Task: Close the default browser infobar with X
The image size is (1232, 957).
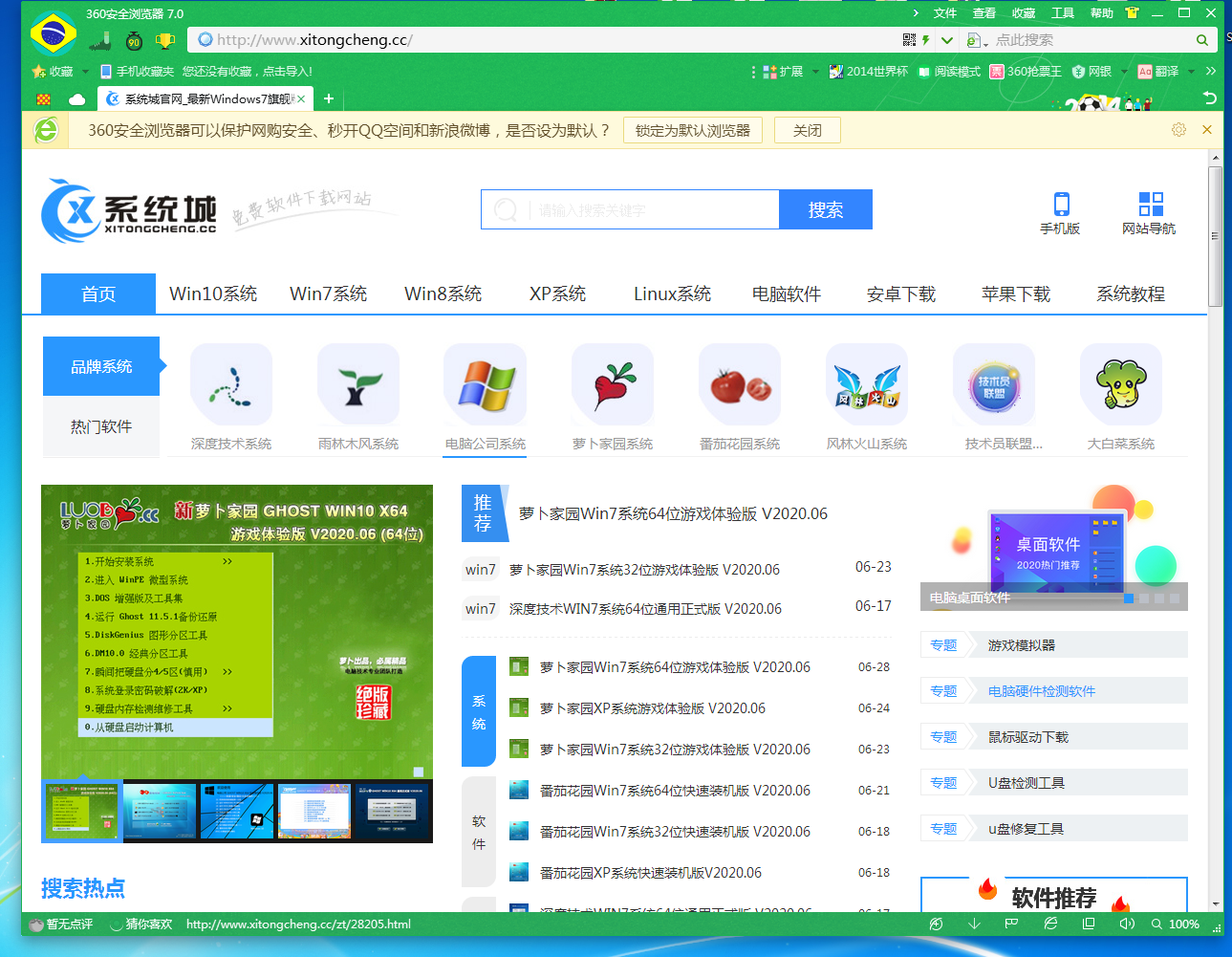Action: pos(1207,130)
